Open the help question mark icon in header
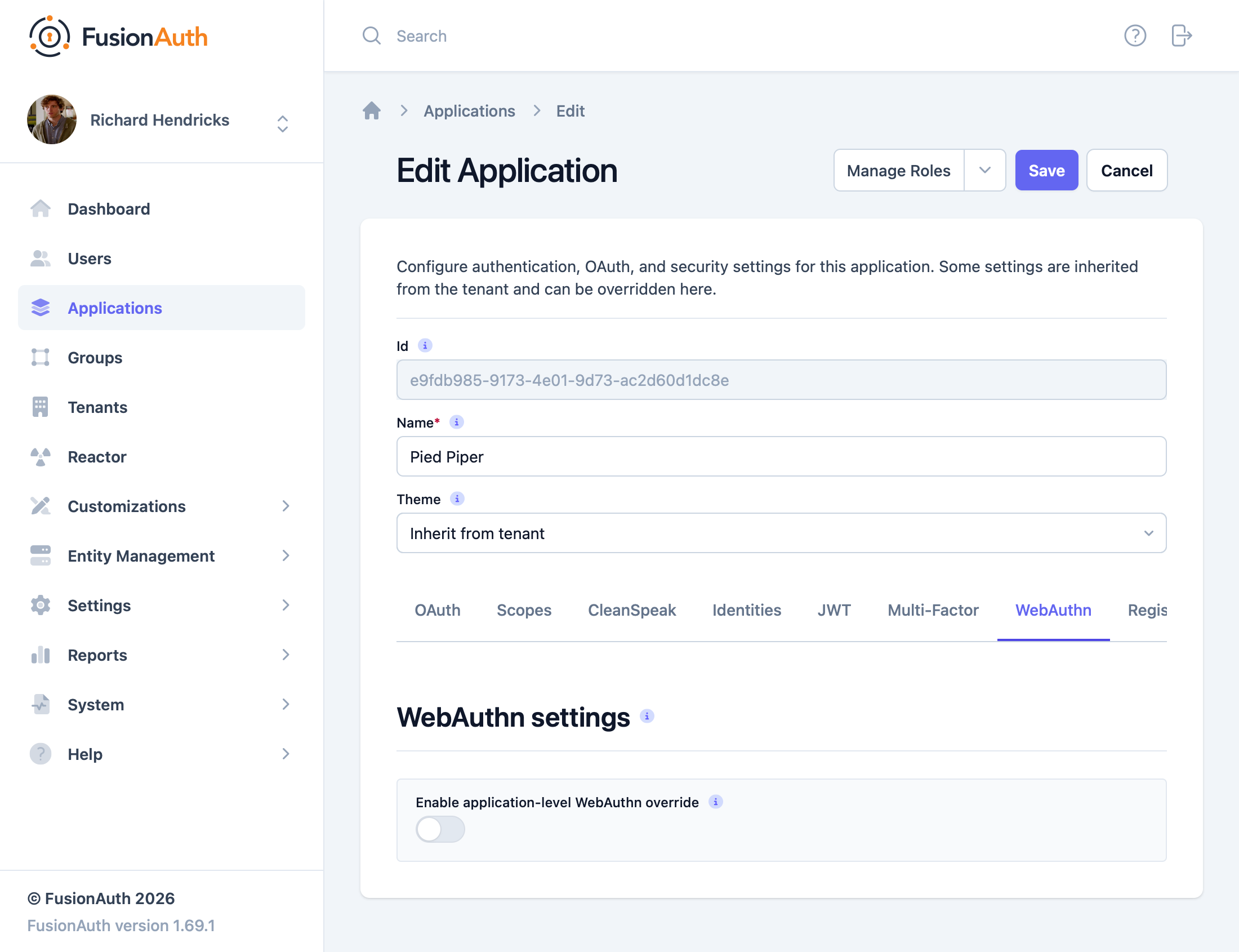This screenshot has width=1239, height=952. click(1135, 35)
